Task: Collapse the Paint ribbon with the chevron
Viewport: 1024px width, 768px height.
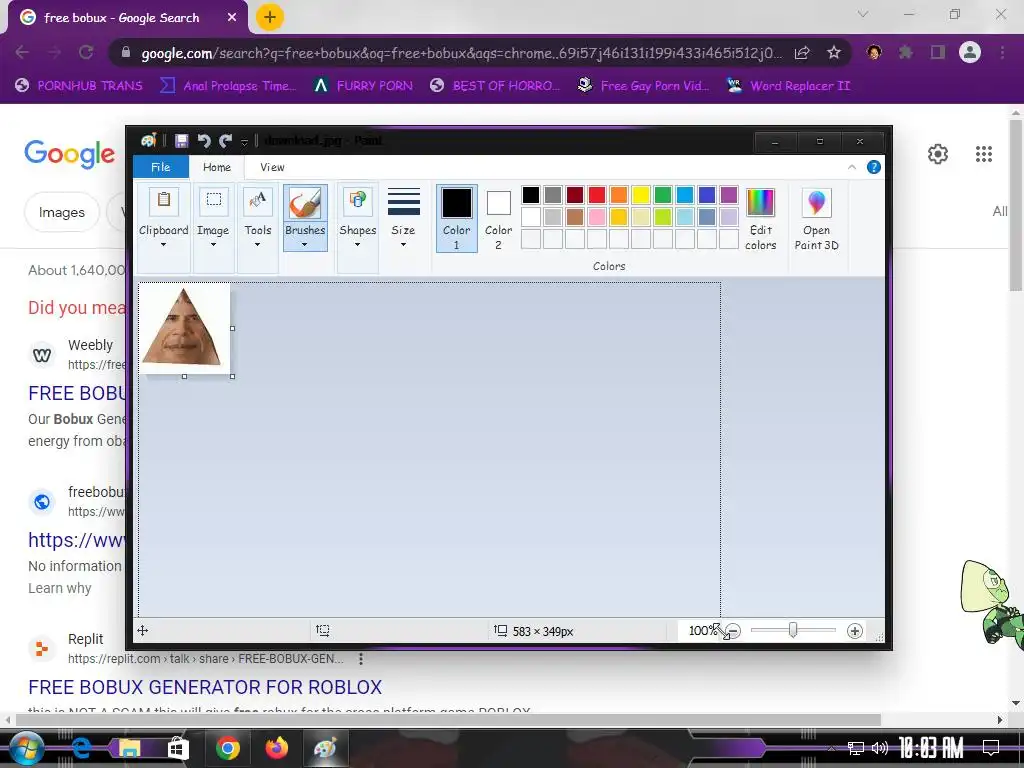Action: pyautogui.click(x=852, y=167)
